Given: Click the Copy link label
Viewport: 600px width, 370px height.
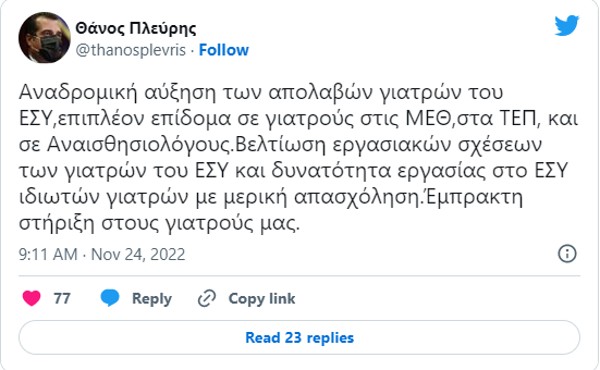Looking at the screenshot, I should (x=262, y=298).
